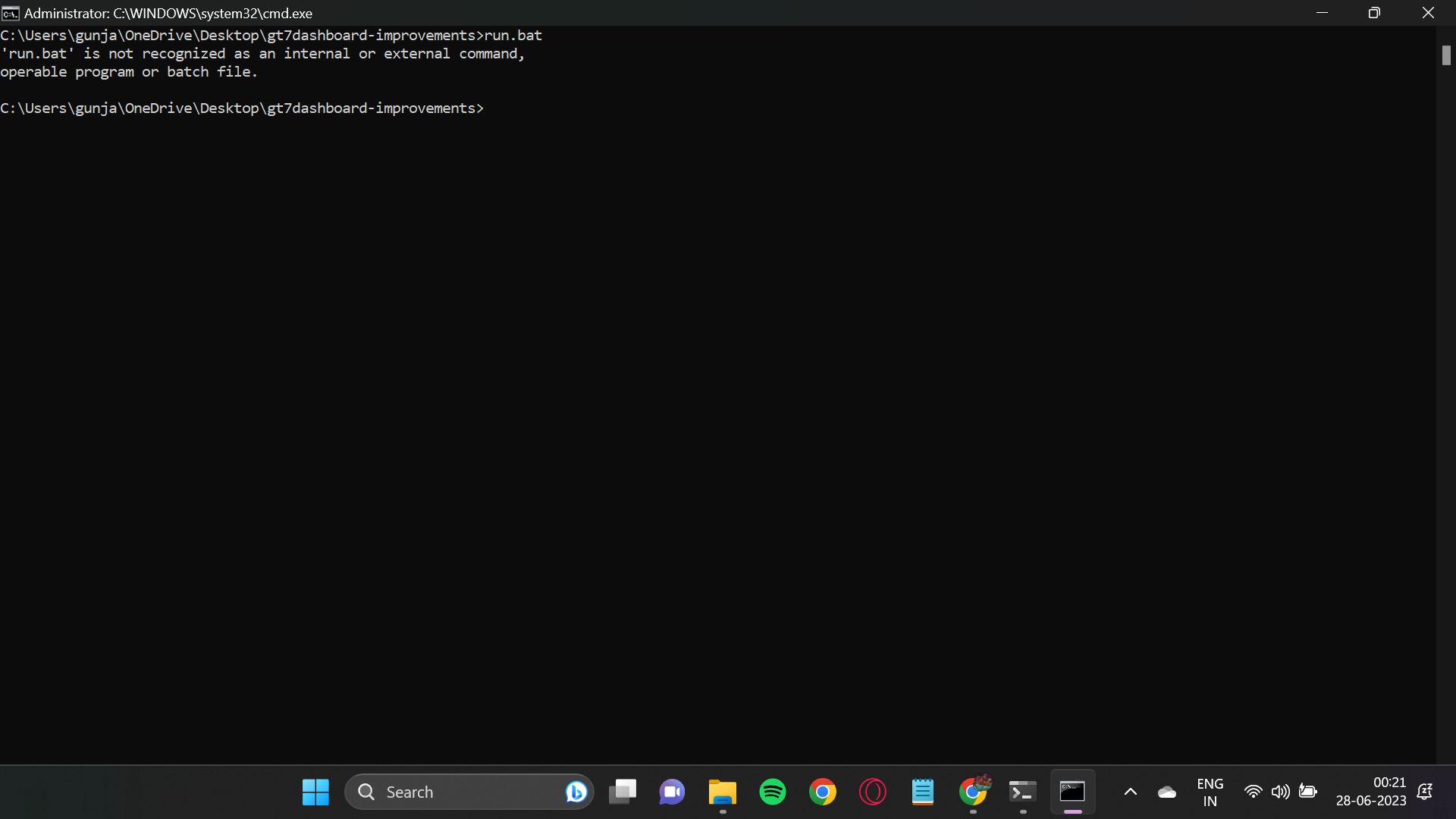Open the clock and notification center
This screenshot has height=819, width=1456.
pos(1370,791)
